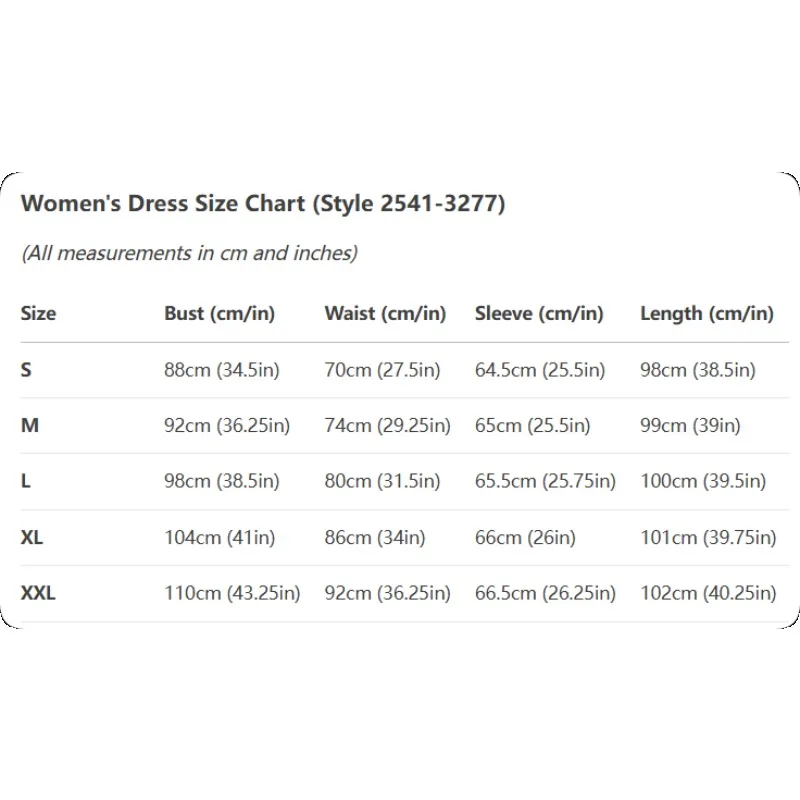The height and width of the screenshot is (800, 800).
Task: Select the M size row label
Action: coord(30,426)
